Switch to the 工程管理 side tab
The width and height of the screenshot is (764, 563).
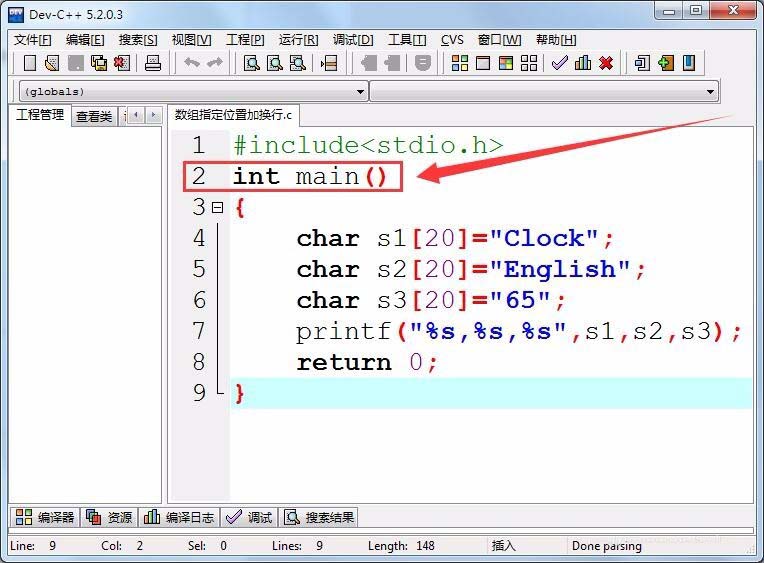click(40, 115)
